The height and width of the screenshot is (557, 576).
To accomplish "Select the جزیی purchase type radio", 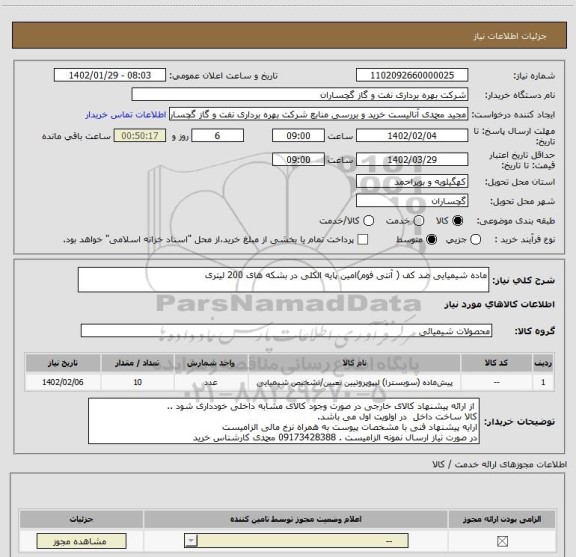I will [x=475, y=240].
